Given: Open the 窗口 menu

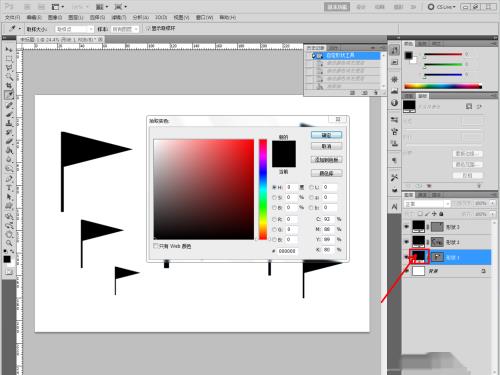Looking at the screenshot, I should pyautogui.click(x=204, y=17).
